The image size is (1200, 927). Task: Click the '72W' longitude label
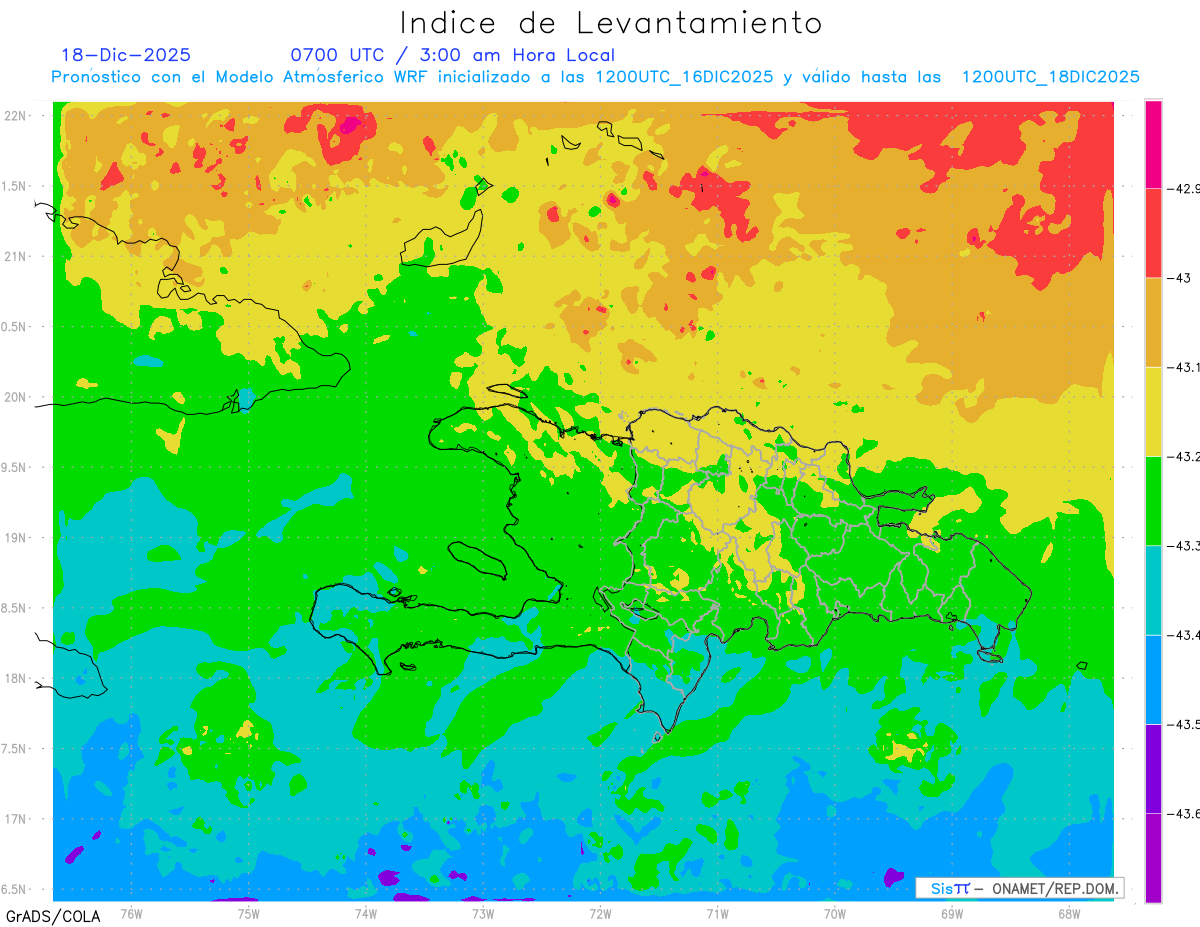pyautogui.click(x=600, y=913)
